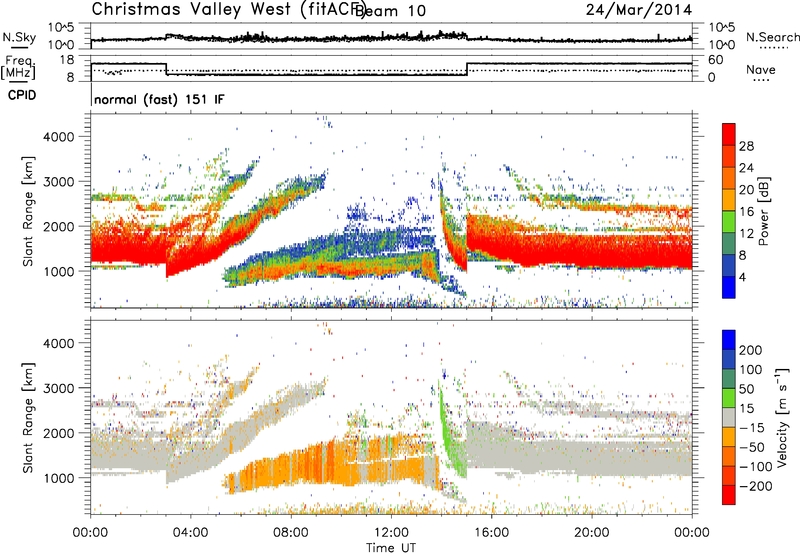Viewport: 800px width, 554px height.
Task: Click the 'Beam 10' label
Action: point(390,11)
